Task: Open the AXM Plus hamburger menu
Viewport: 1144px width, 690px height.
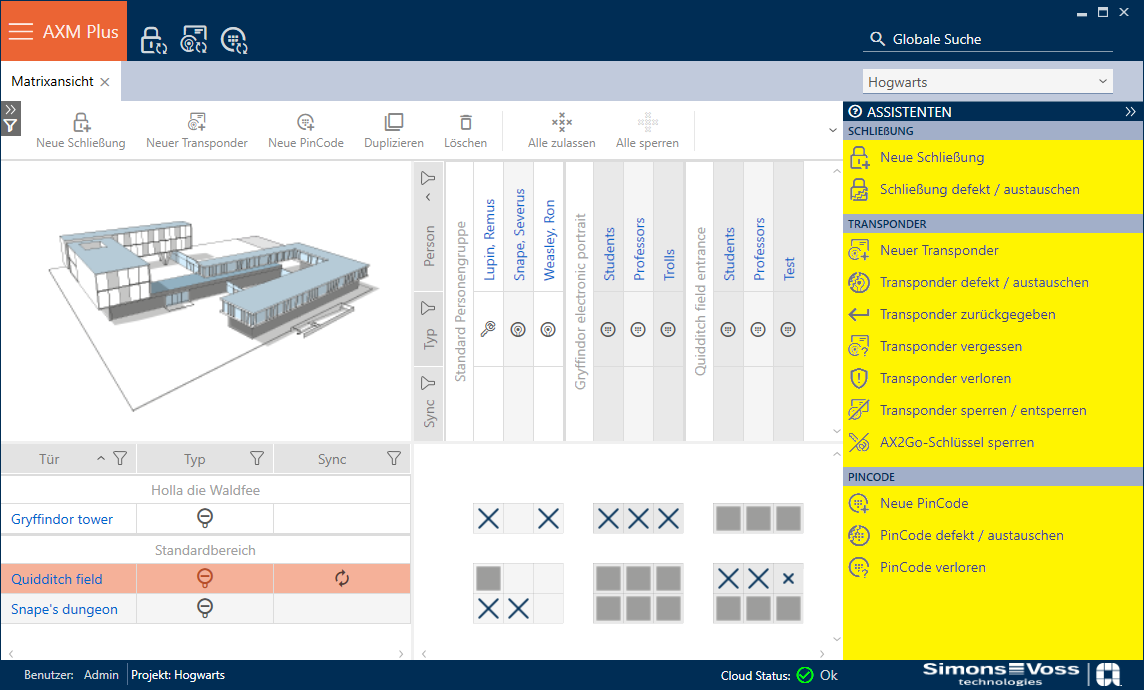Action: pos(21,31)
